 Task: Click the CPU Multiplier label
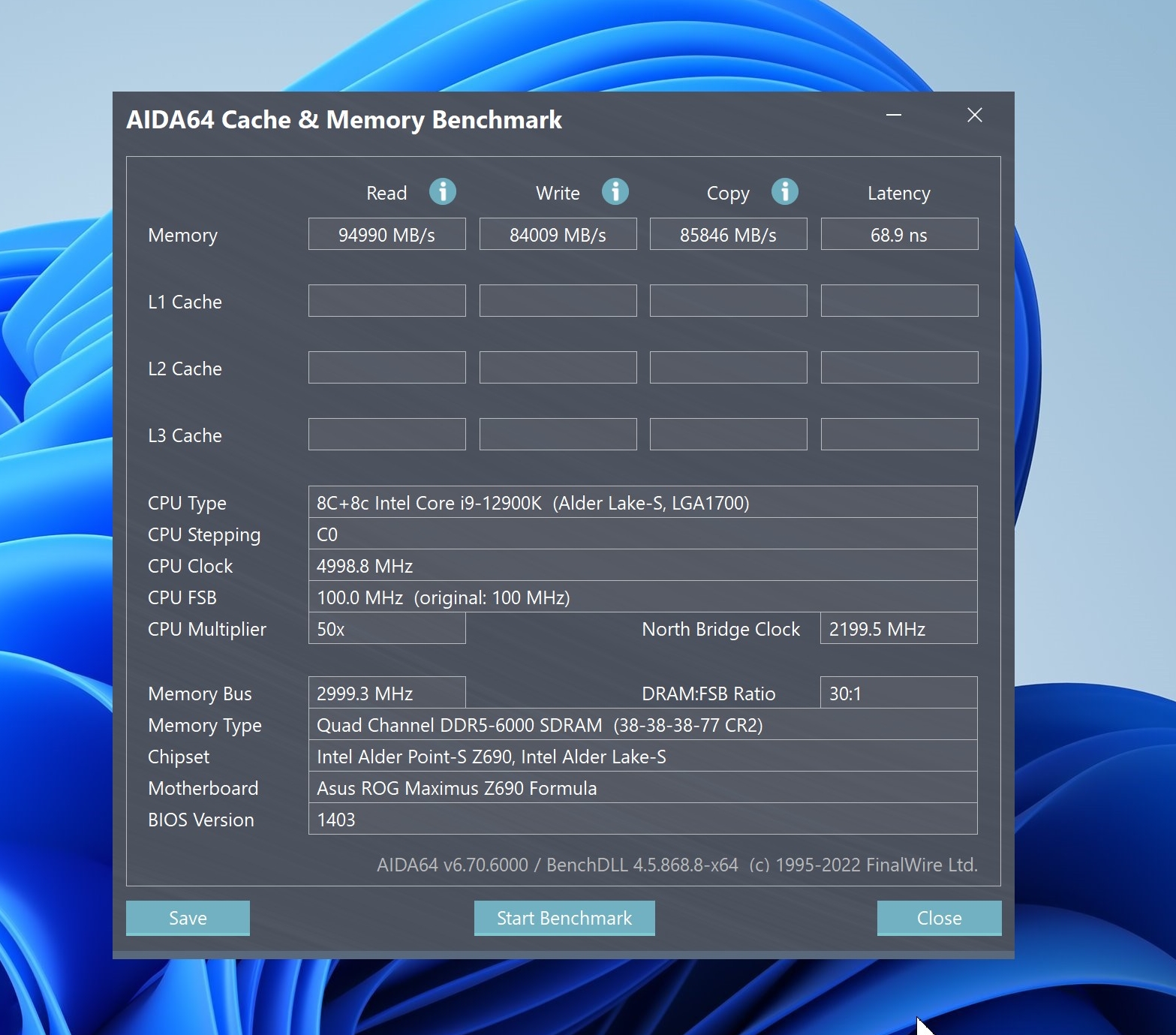coord(207,629)
